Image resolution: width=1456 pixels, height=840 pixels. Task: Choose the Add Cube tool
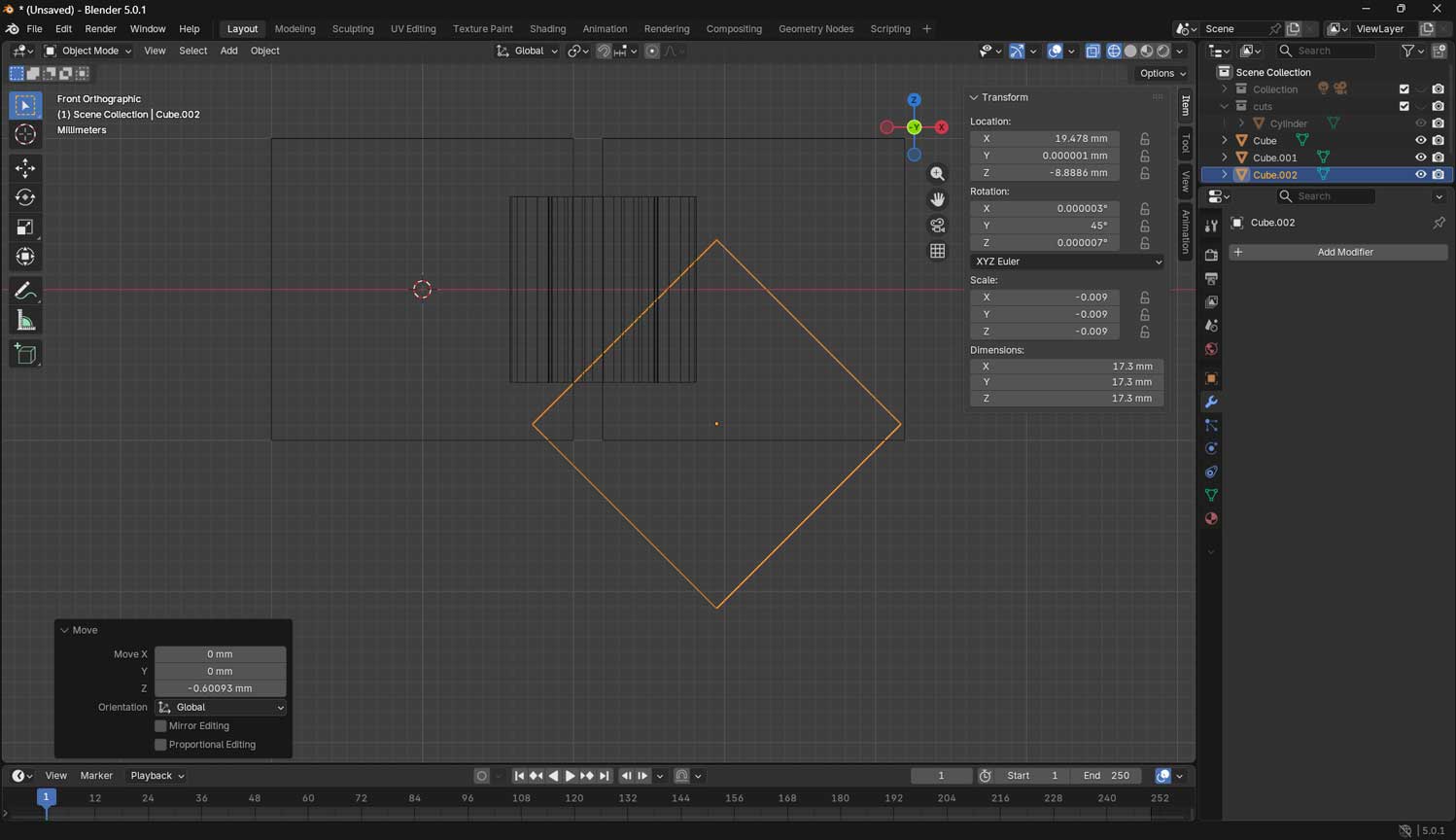(x=25, y=354)
